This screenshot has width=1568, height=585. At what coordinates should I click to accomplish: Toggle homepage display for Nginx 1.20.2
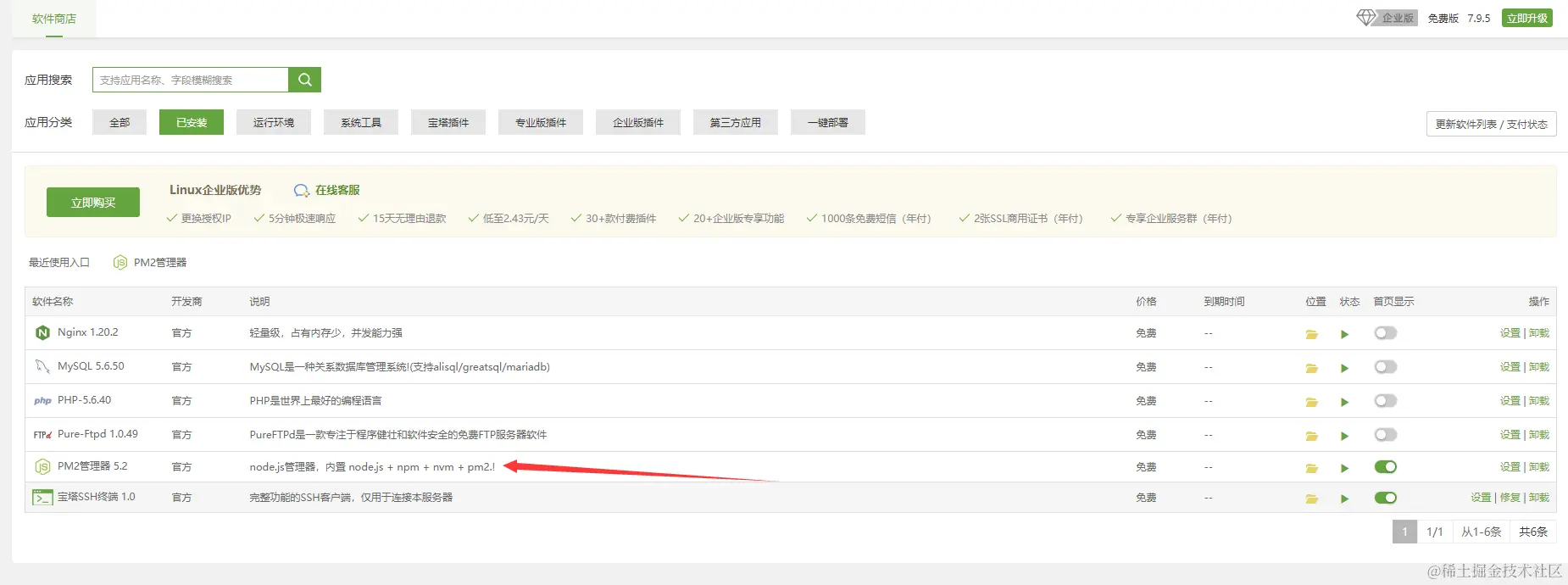pyautogui.click(x=1385, y=333)
